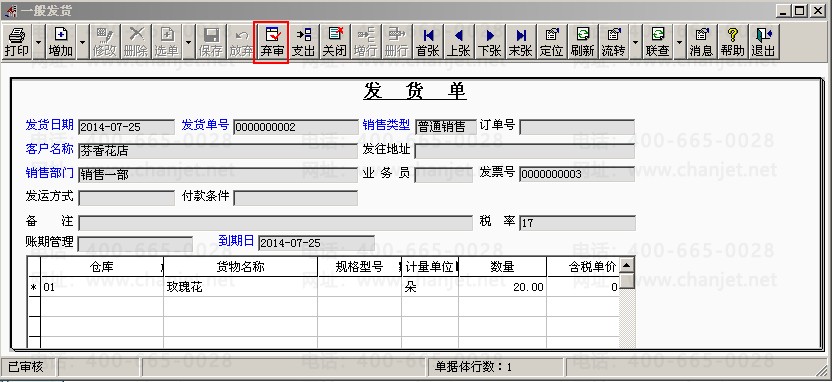Select the 玫瑰花 goods cell
This screenshot has height=382, width=832.
coord(240,287)
